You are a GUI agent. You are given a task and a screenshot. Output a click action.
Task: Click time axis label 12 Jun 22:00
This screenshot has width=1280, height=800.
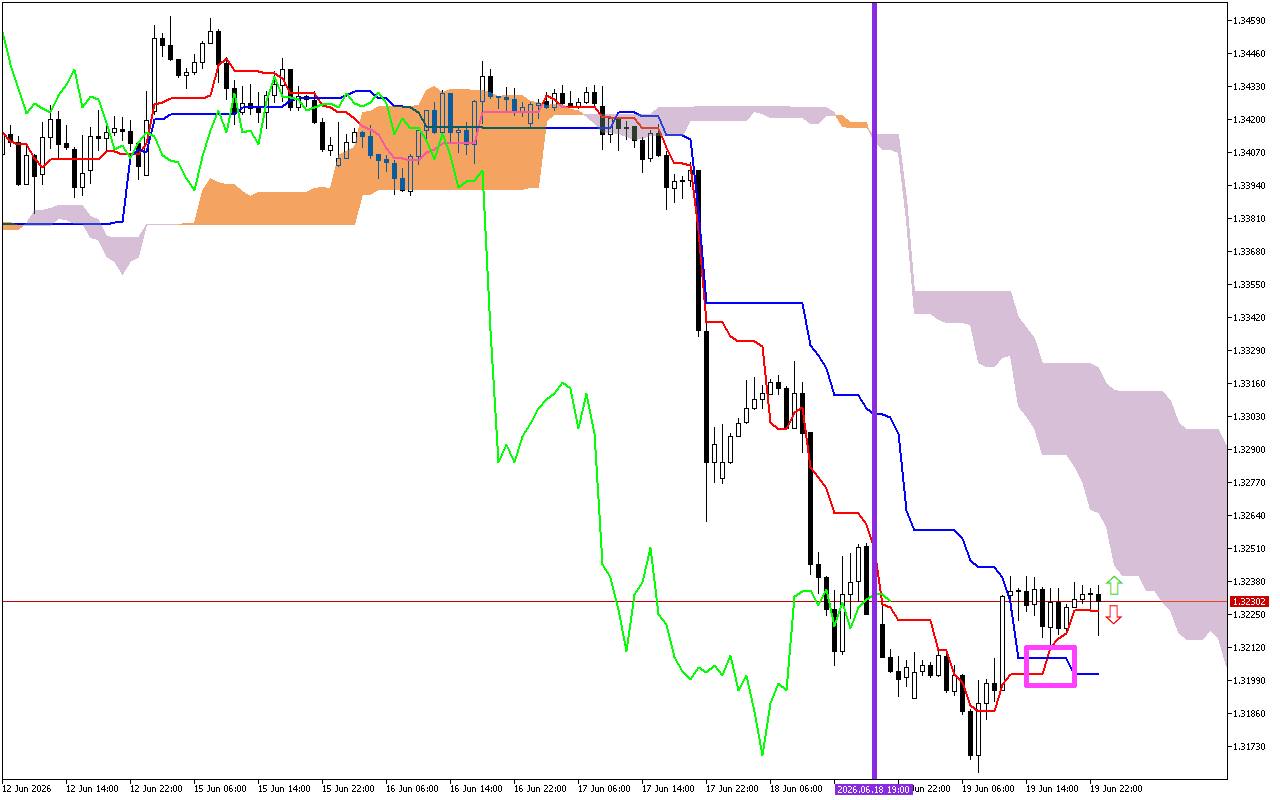pyautogui.click(x=155, y=789)
